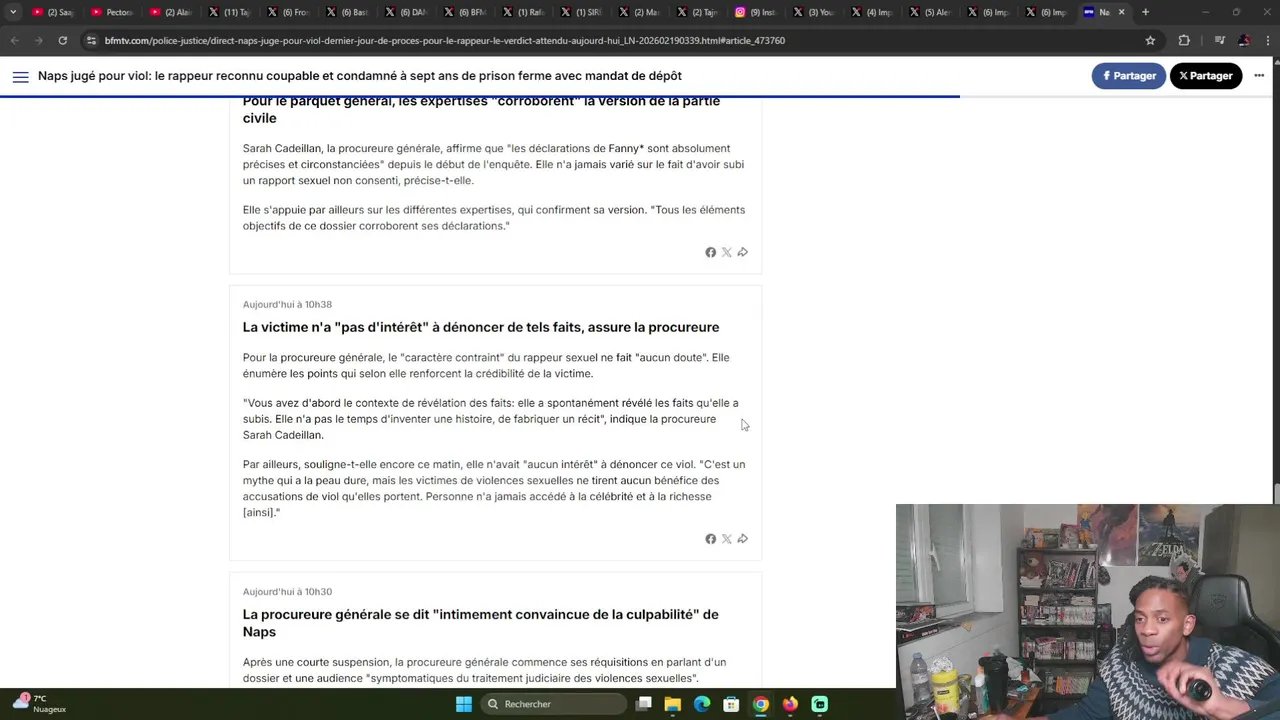
Task: Click share arrow under the 'pas d'intérêt' post
Action: (742, 539)
